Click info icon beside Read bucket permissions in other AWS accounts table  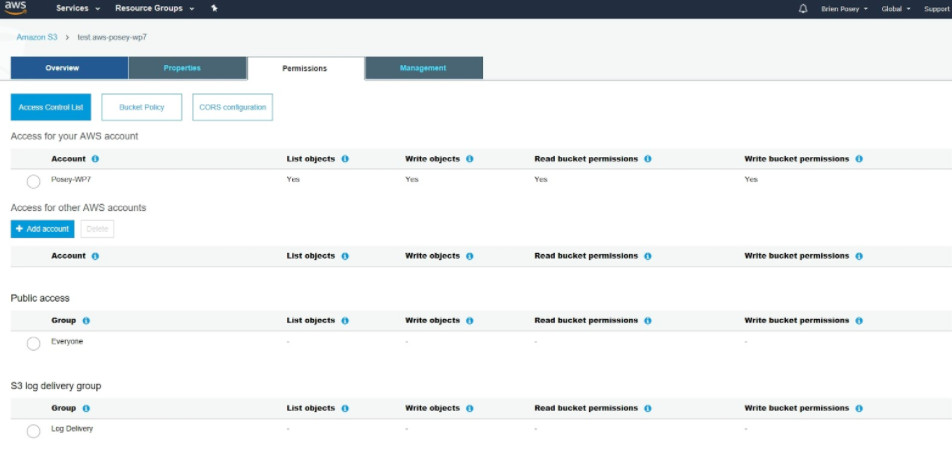click(x=647, y=256)
